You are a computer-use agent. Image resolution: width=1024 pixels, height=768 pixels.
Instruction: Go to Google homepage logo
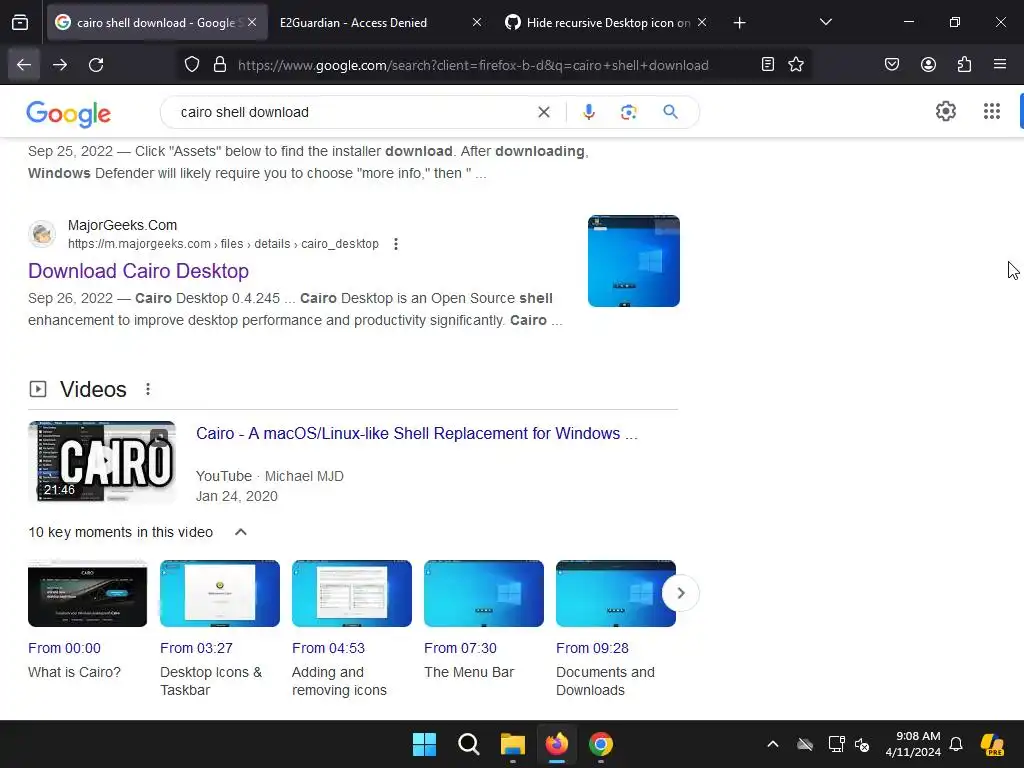(69, 114)
